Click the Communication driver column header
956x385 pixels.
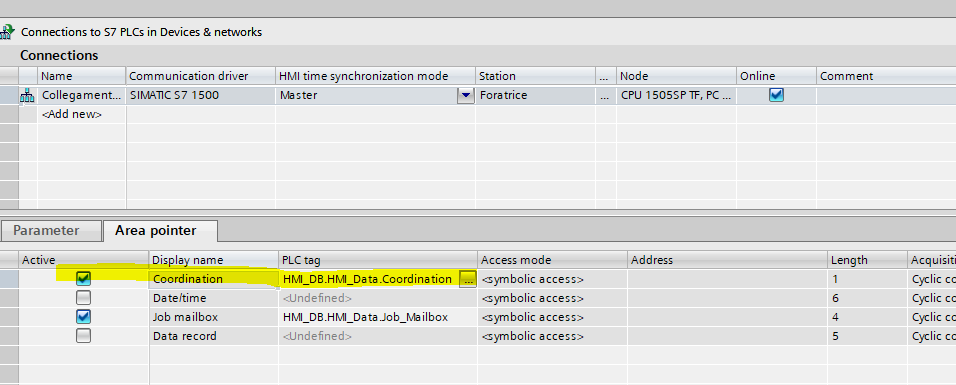pyautogui.click(x=201, y=76)
